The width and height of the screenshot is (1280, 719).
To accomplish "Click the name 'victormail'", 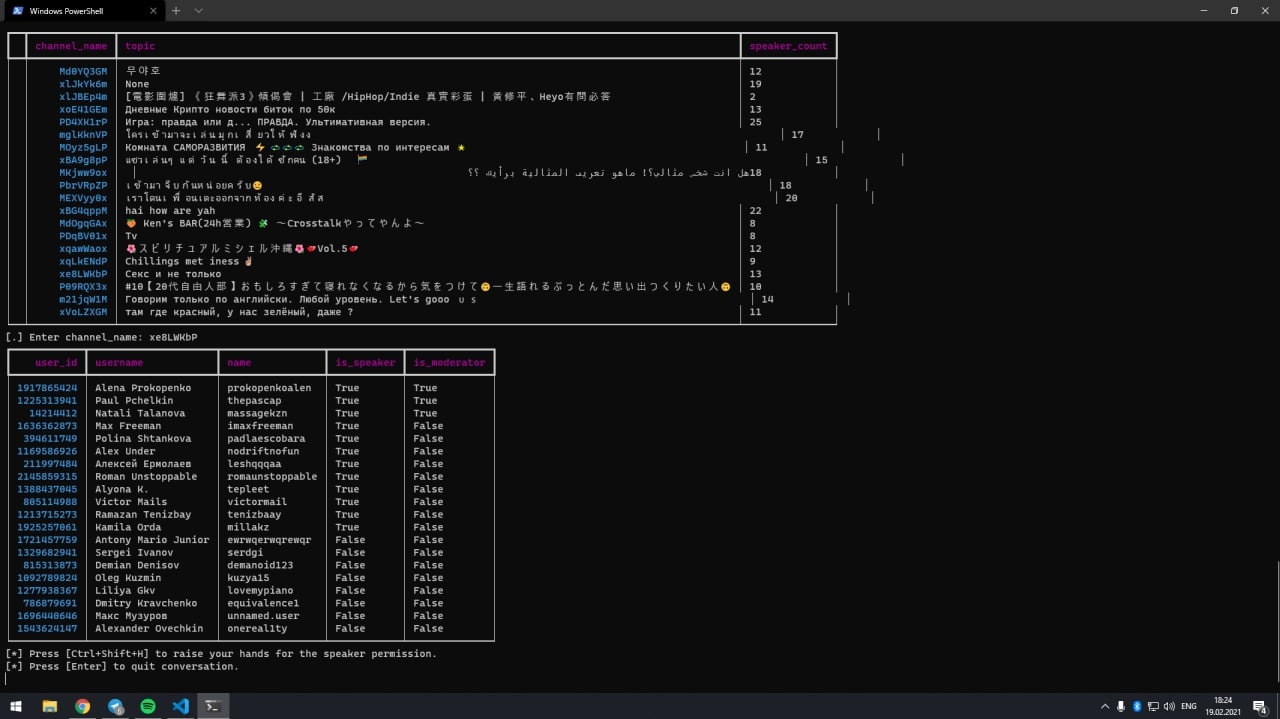I will 257,502.
